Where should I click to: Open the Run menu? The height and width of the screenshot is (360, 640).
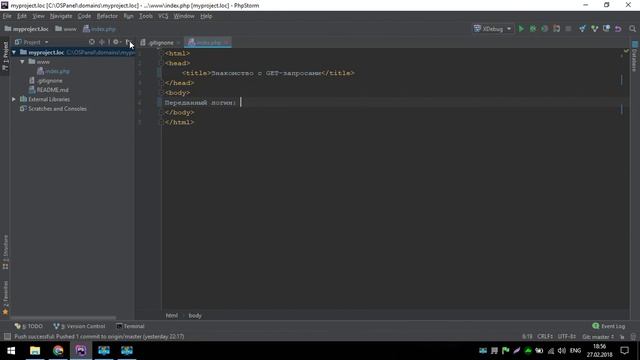click(128, 16)
